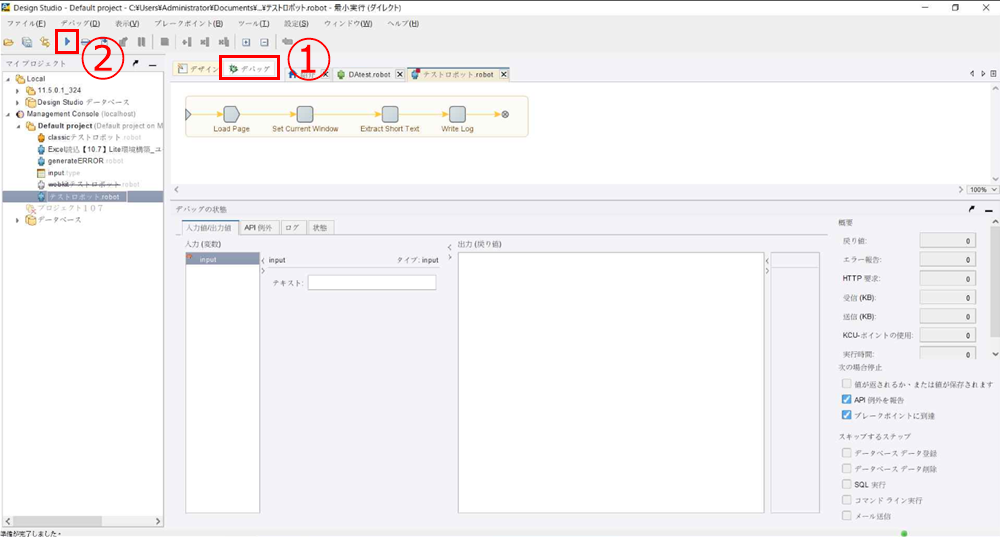Select the Write Log step
1000x537 pixels.
(457, 114)
